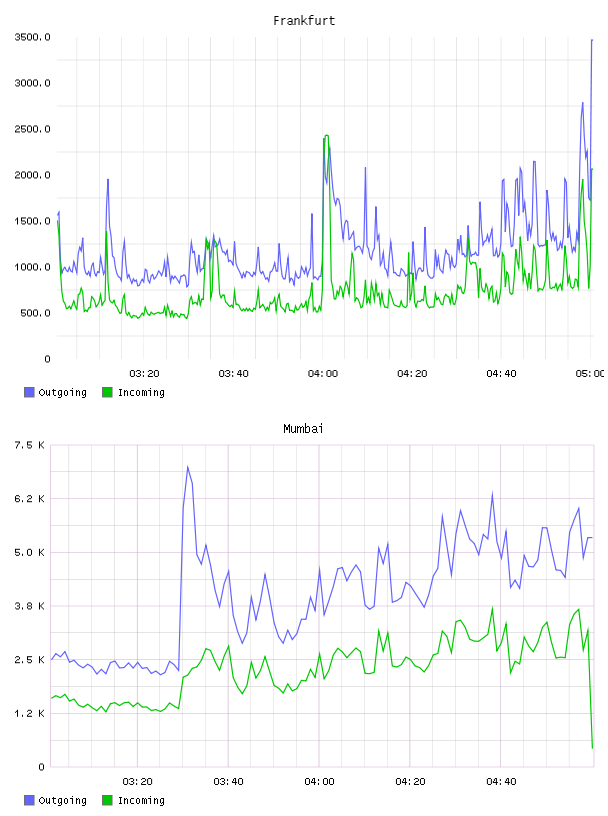This screenshot has width=608, height=816.
Task: Click the 3500.0 y-axis label in Frankfurt chart
Action: tap(32, 37)
